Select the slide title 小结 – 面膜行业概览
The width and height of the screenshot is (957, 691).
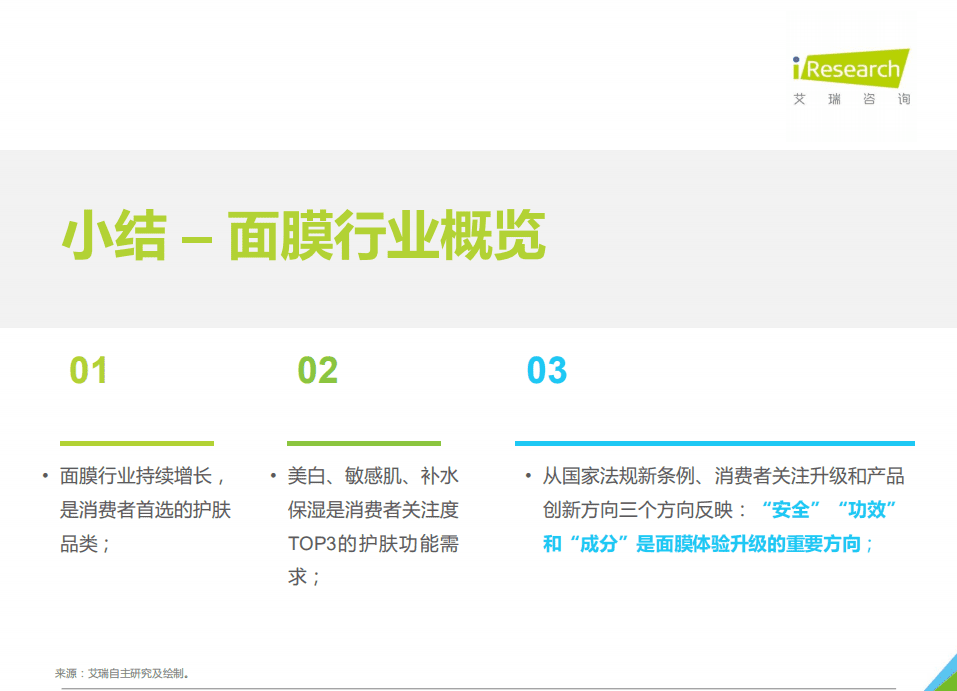coord(303,234)
